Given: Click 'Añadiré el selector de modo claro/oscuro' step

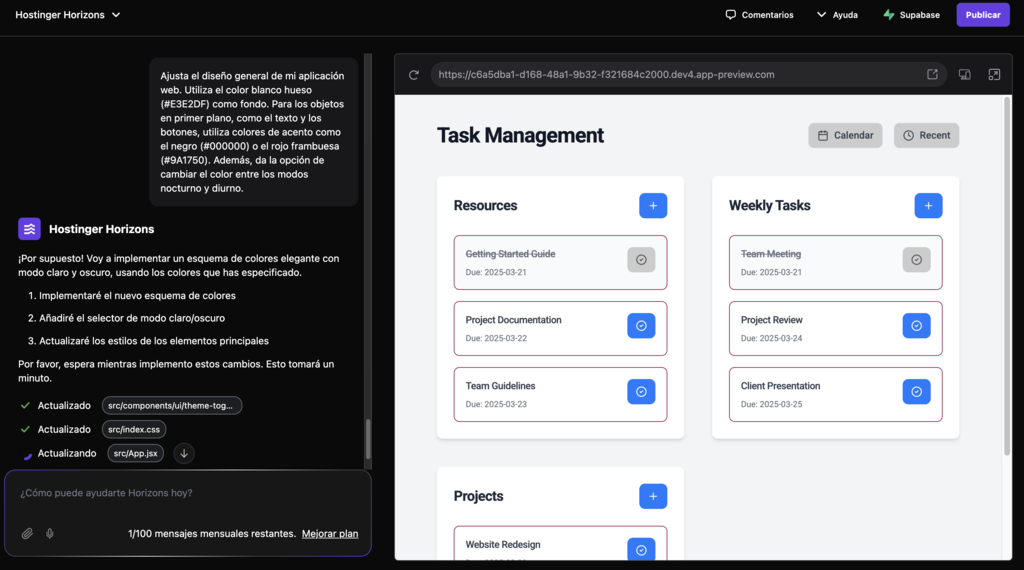Looking at the screenshot, I should tap(132, 318).
